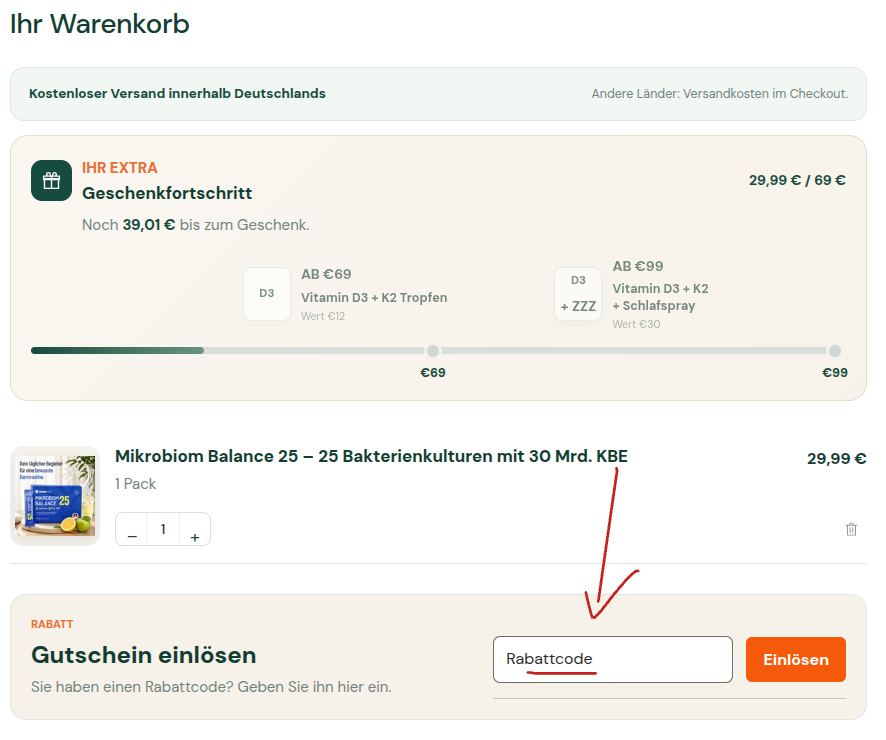
Task: Open the Mikrobiom Balance 25 product title
Action: (371, 456)
